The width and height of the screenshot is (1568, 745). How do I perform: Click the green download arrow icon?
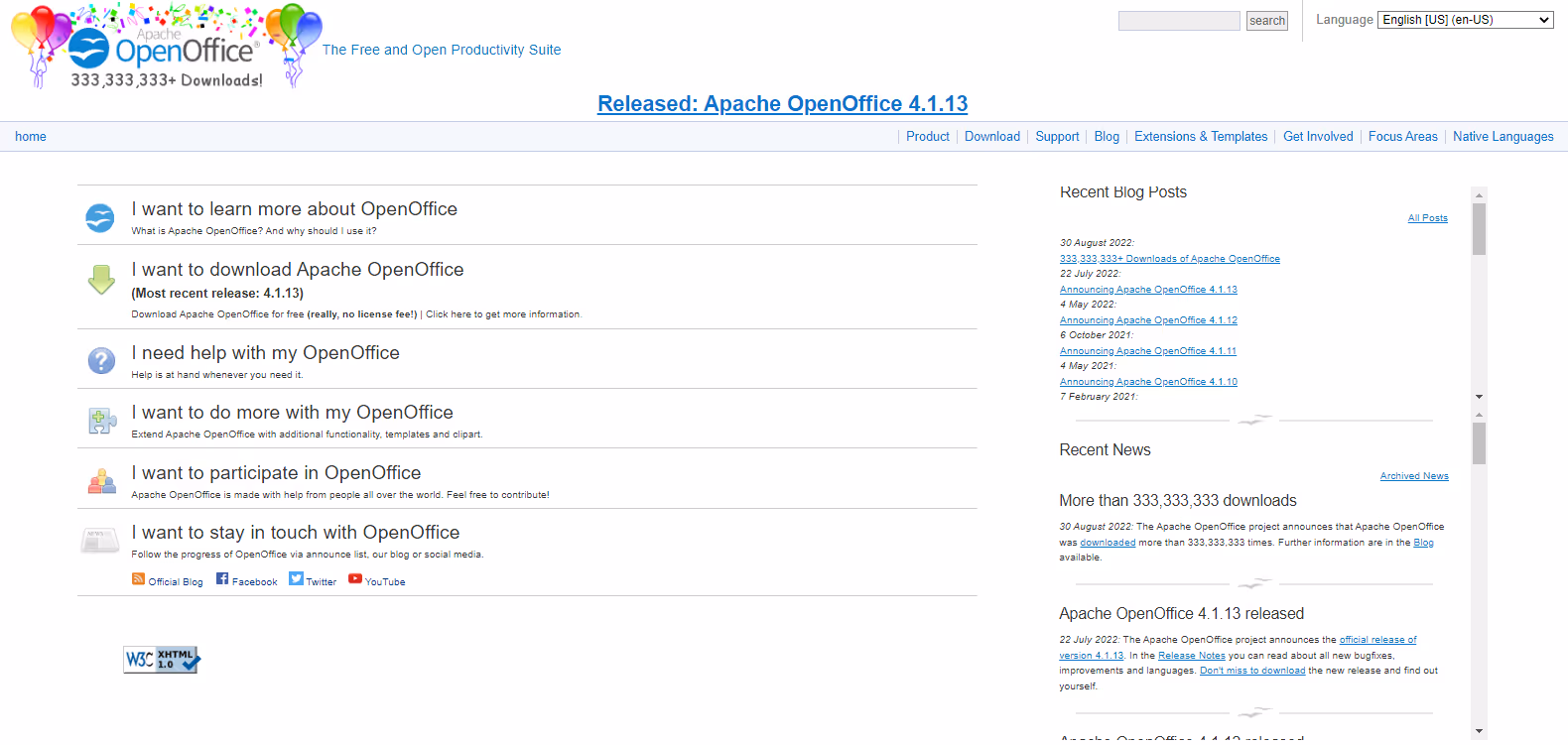click(x=101, y=280)
